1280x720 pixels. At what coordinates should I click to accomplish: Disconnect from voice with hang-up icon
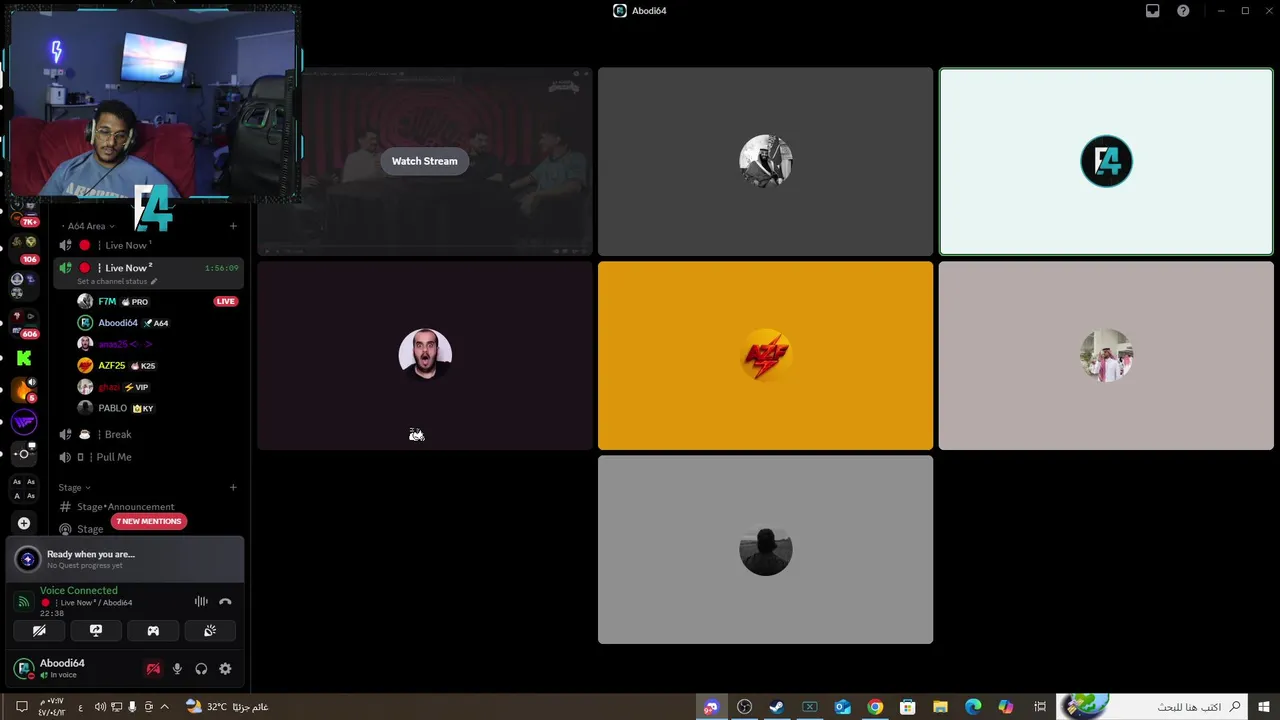[225, 602]
